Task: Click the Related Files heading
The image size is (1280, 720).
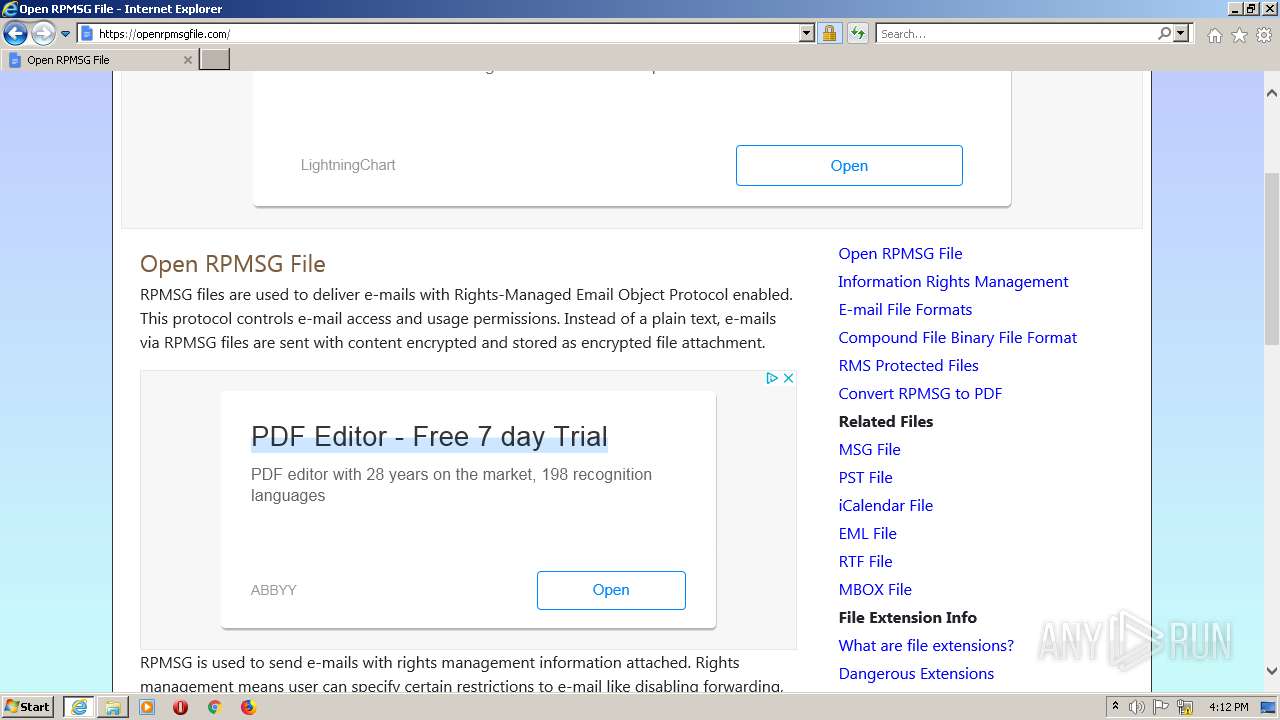Action: 886,422
